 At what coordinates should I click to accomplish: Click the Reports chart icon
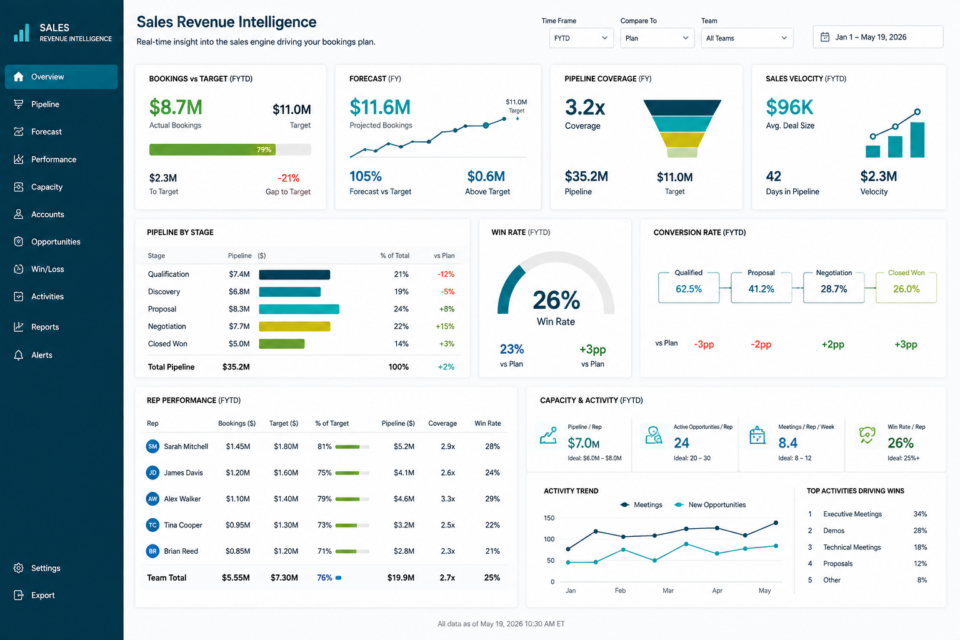tap(18, 326)
